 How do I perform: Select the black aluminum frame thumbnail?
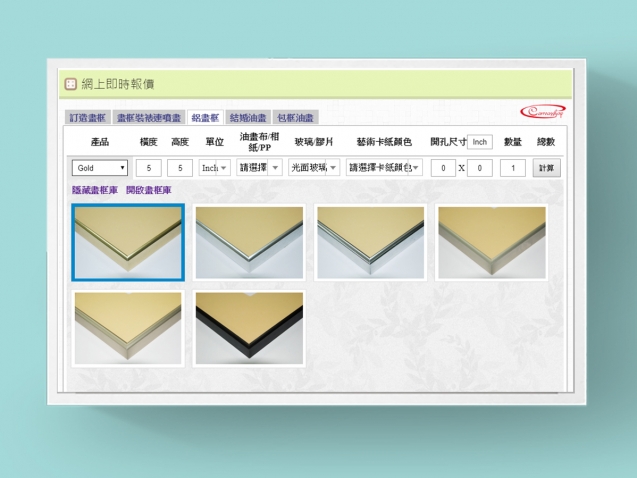tap(249, 328)
